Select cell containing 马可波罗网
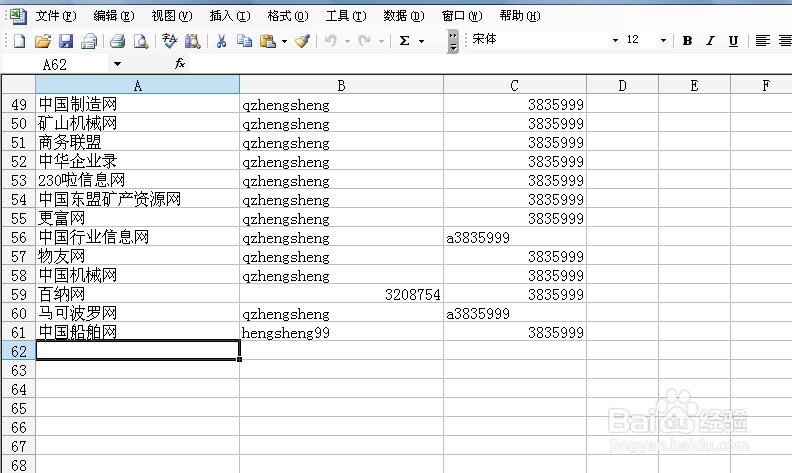The image size is (792, 473). coord(137,313)
